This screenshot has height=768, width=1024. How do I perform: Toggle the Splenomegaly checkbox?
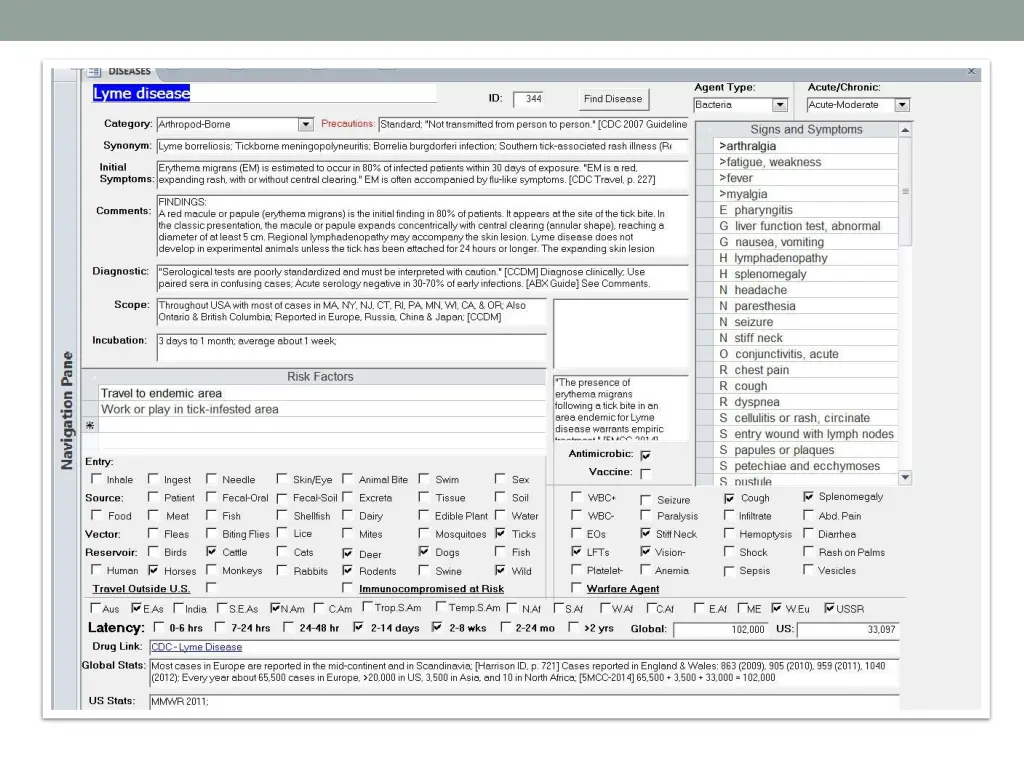click(x=808, y=496)
